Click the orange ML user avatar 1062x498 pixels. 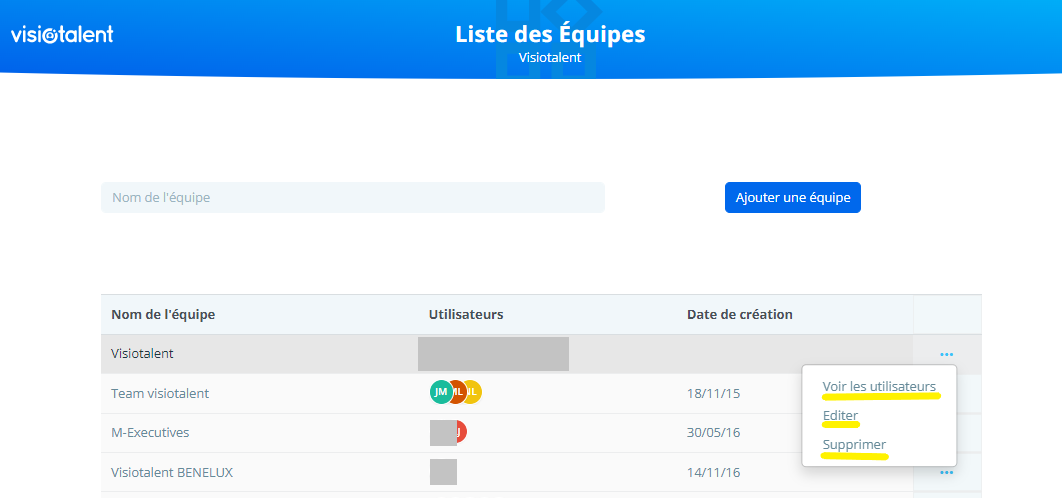457,392
